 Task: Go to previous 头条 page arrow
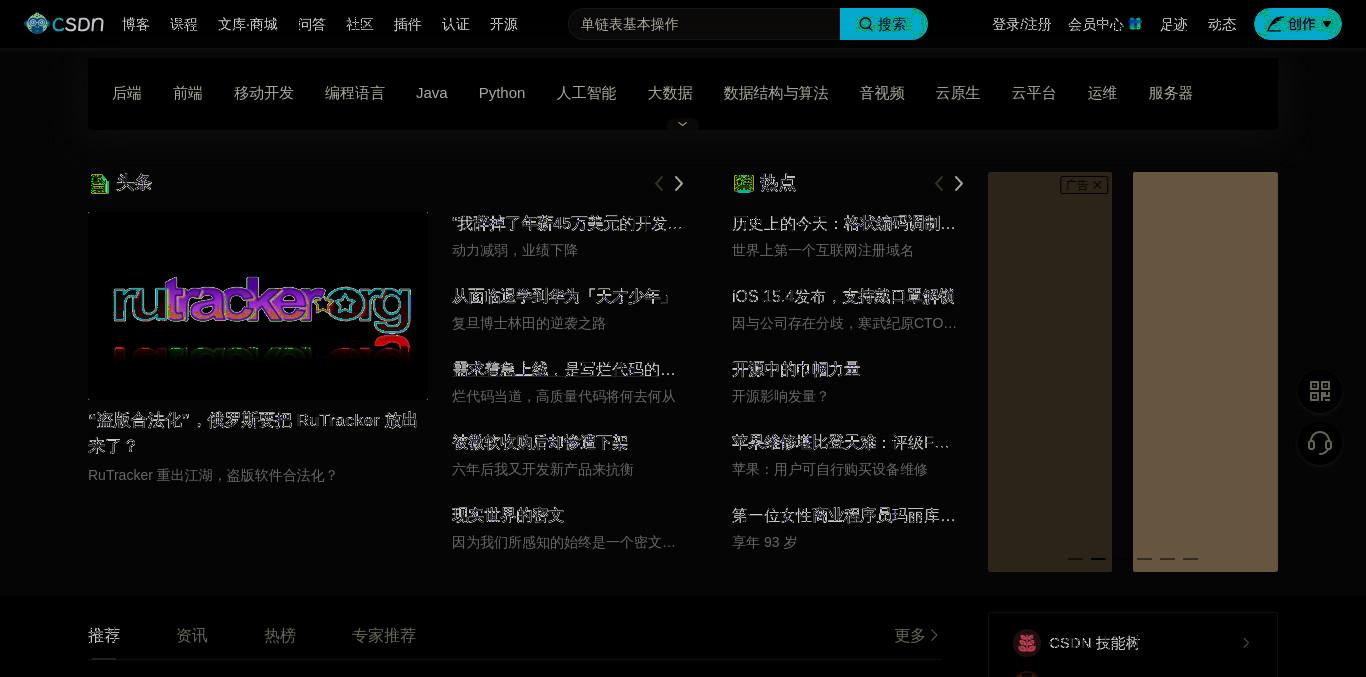tap(659, 183)
